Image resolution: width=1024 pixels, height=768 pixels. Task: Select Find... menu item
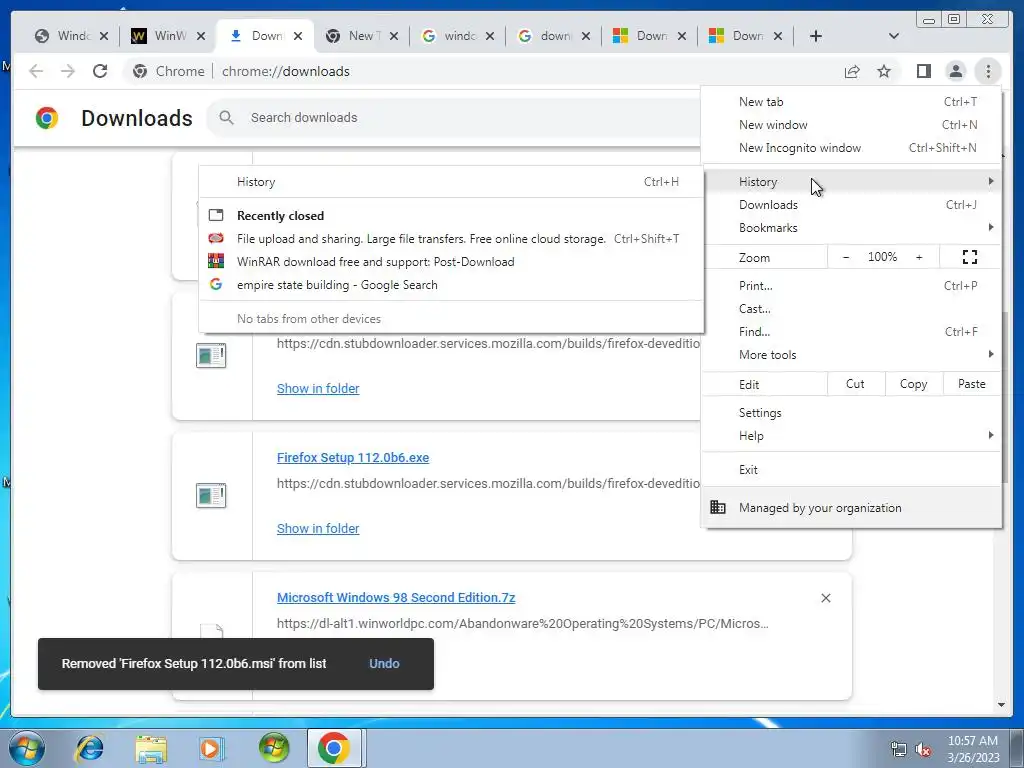pyautogui.click(x=851, y=332)
